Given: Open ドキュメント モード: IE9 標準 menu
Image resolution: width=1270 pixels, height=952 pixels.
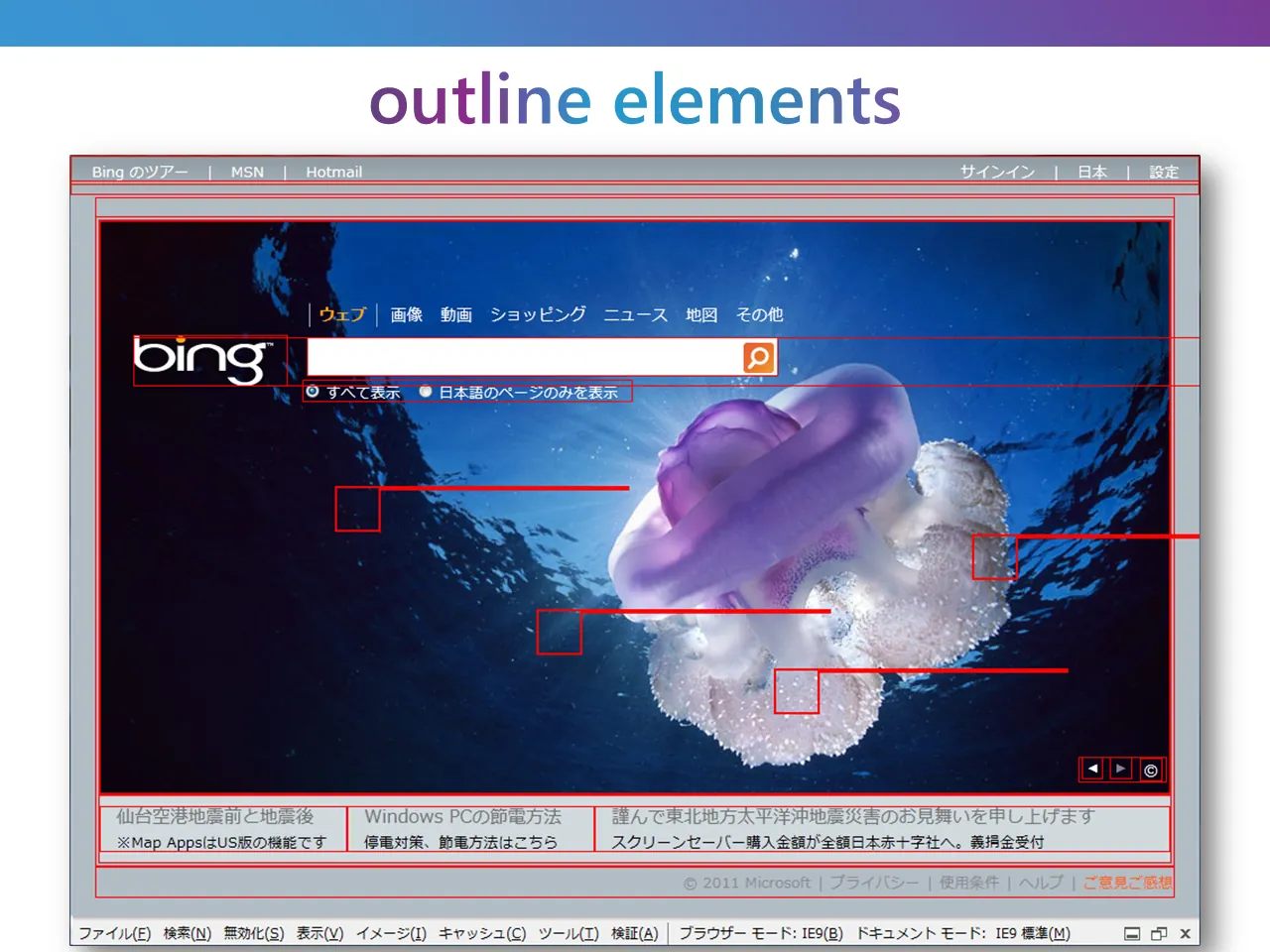Looking at the screenshot, I should 963,933.
